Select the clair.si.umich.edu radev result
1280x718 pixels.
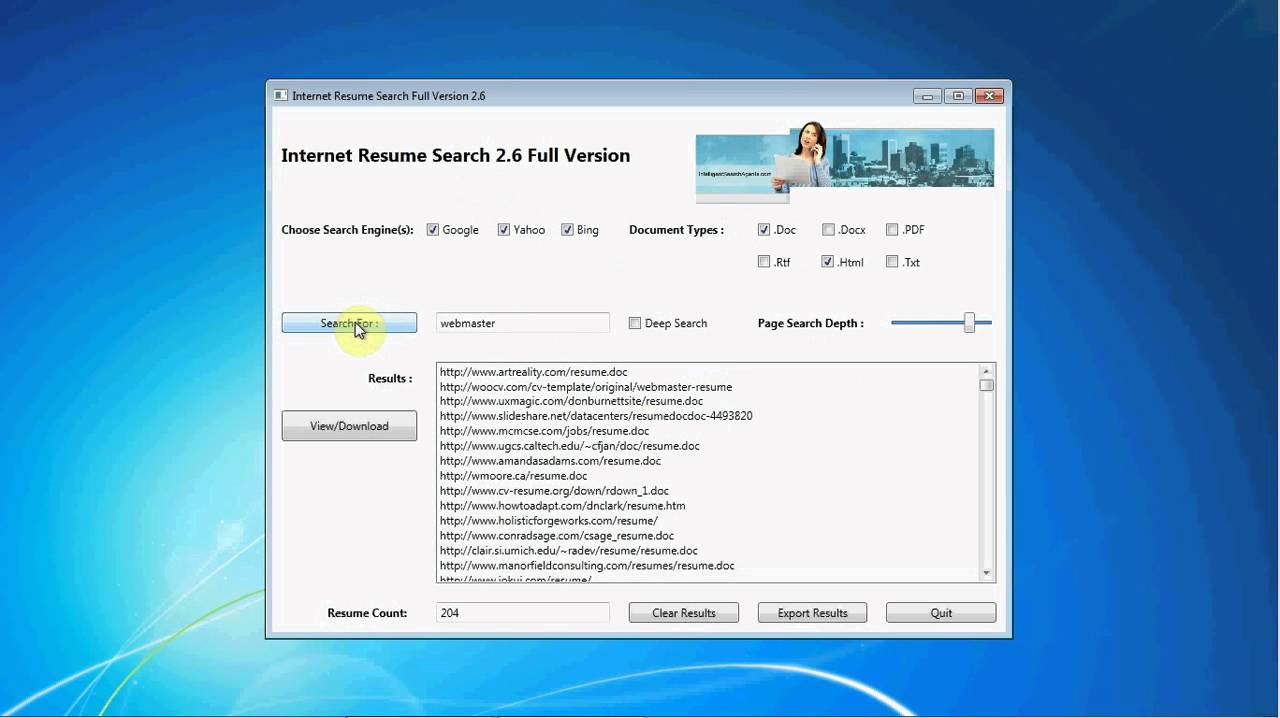[x=569, y=551]
